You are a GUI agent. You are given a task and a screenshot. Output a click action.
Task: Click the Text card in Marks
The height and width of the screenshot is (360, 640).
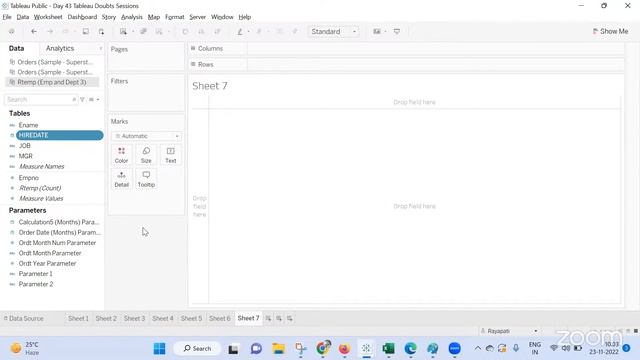pos(171,155)
